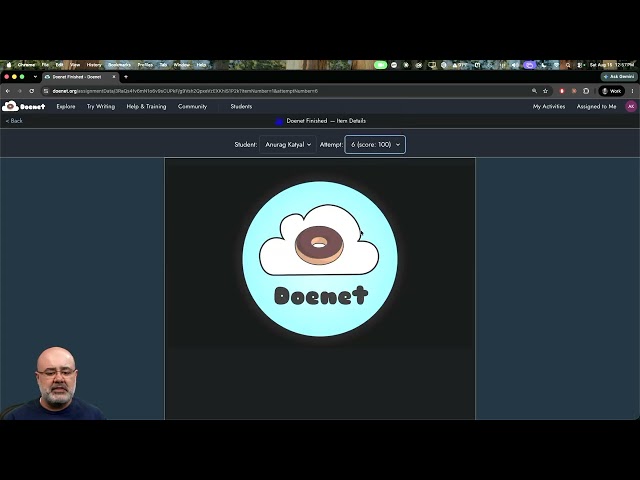640x480 pixels.
Task: Open the Bookmarks menu
Action: [119, 65]
